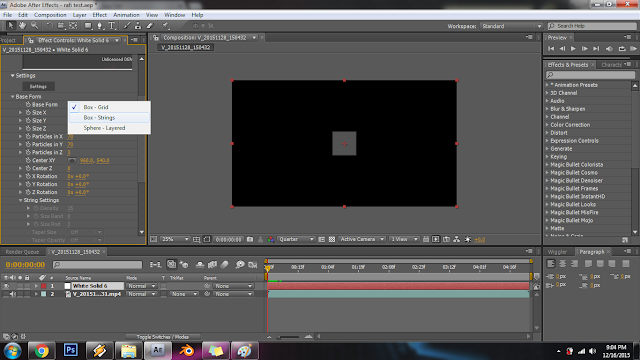
Task: Click the effect Settings button
Action: pyautogui.click(x=38, y=87)
